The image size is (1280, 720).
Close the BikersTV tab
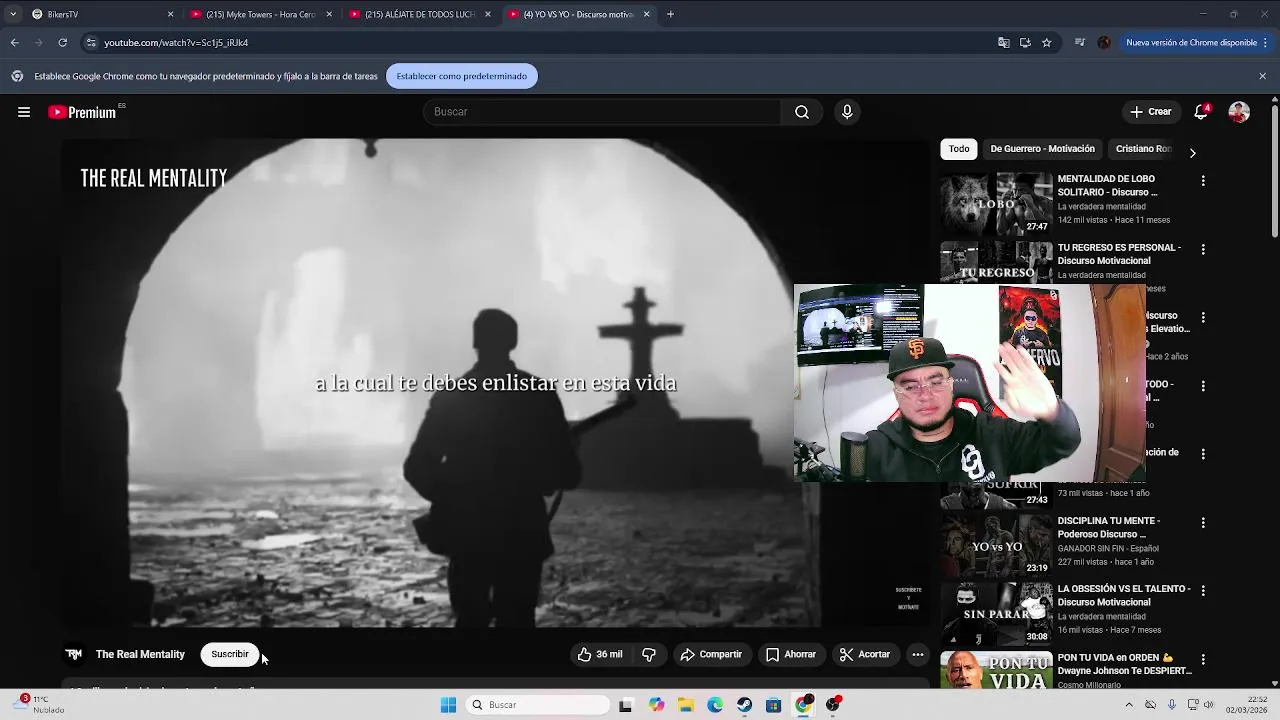click(170, 14)
